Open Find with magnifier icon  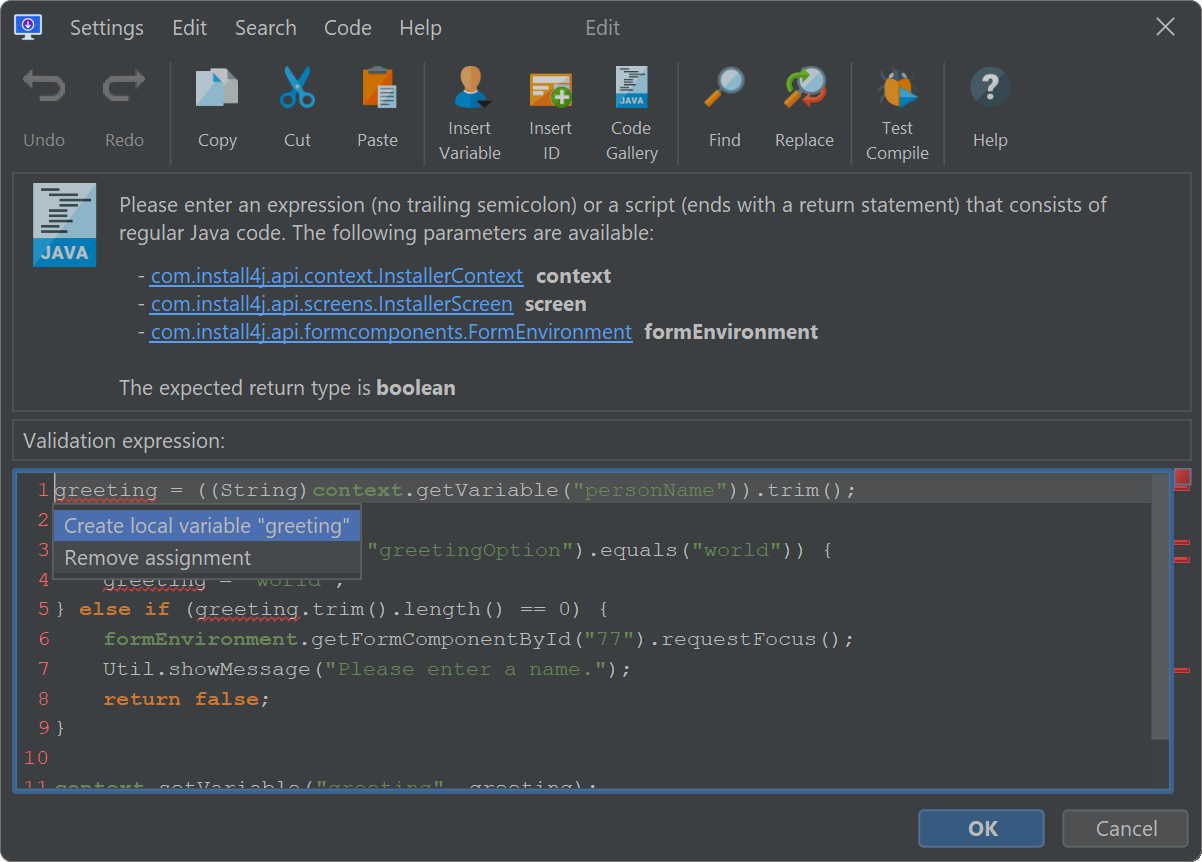pos(724,88)
